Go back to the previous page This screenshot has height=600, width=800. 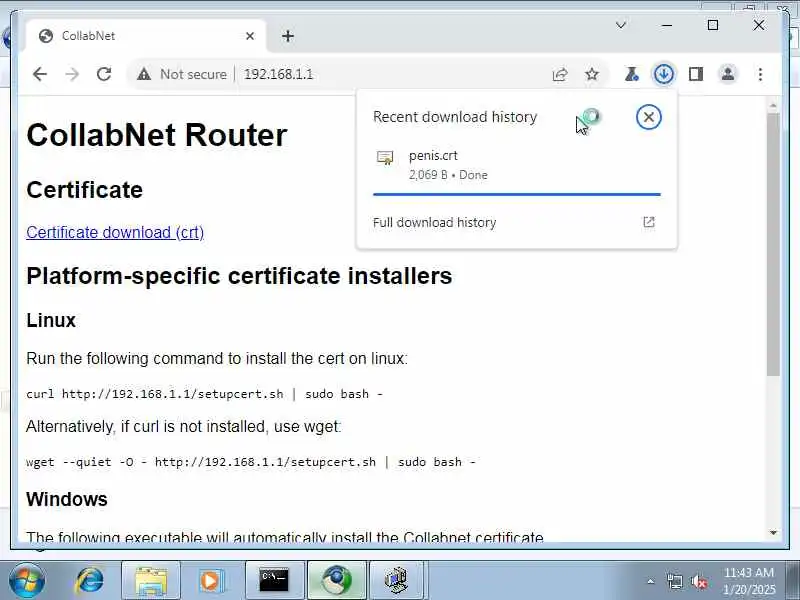click(x=40, y=74)
